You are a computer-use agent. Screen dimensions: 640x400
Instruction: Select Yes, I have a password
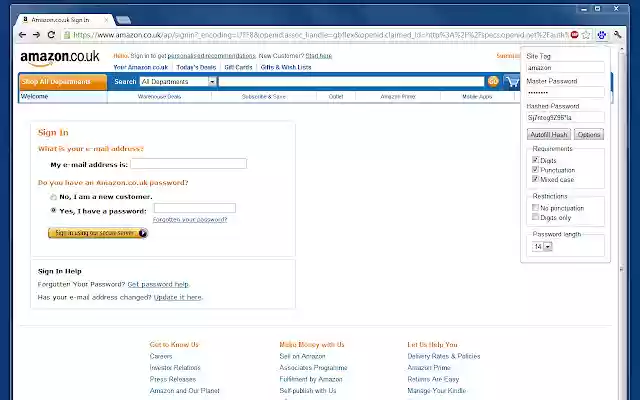pos(53,211)
